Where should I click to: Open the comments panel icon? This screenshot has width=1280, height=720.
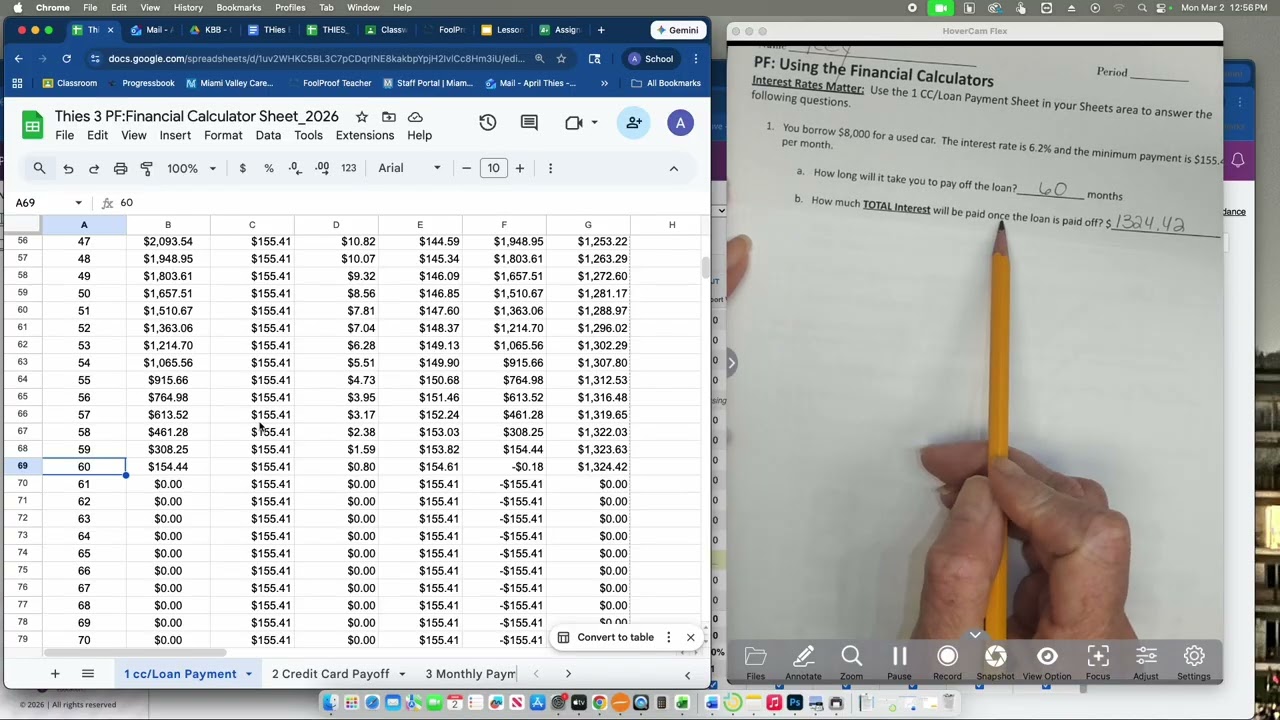pyautogui.click(x=529, y=123)
